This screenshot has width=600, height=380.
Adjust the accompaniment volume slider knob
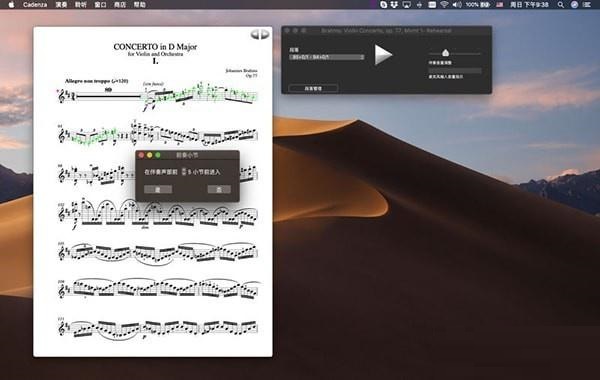point(445,53)
